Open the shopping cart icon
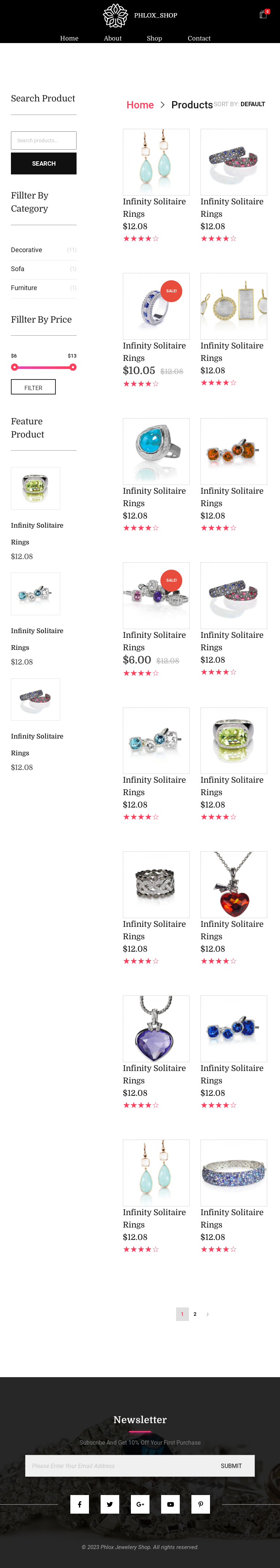The image size is (280, 1568). 263,15
